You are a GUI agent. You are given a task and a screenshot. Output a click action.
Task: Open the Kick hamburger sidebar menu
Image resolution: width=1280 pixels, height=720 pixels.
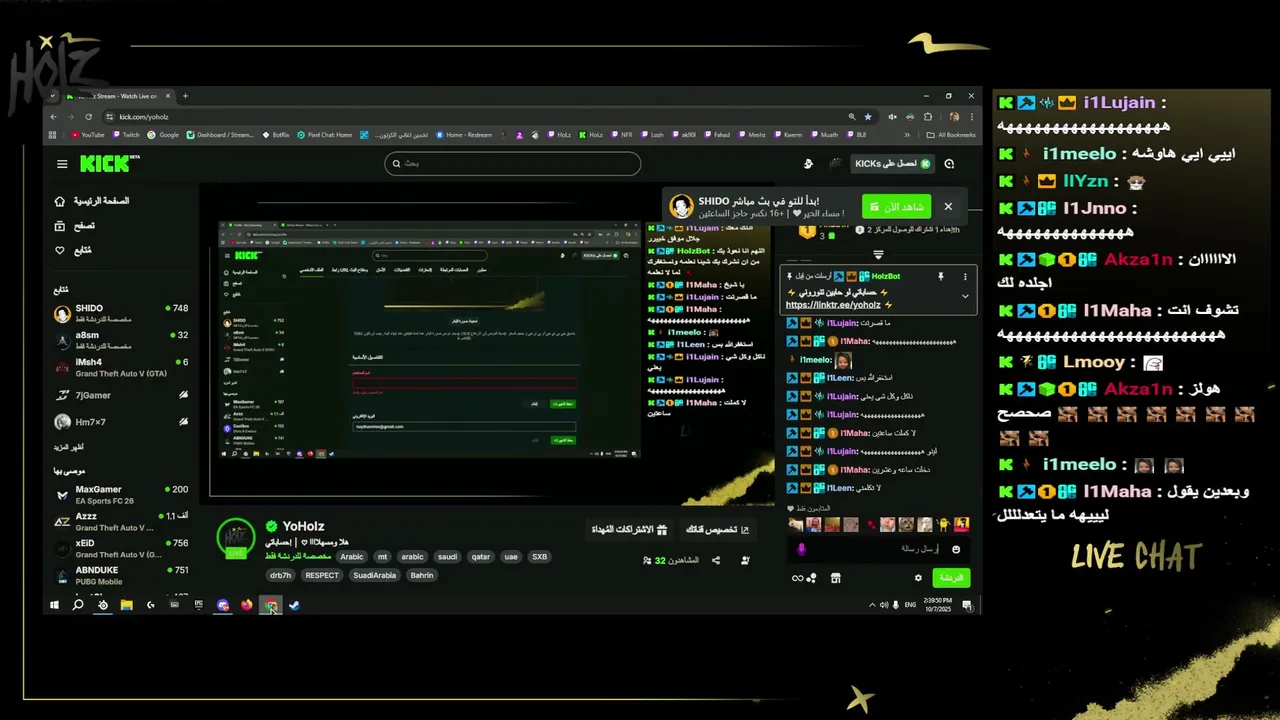62,164
